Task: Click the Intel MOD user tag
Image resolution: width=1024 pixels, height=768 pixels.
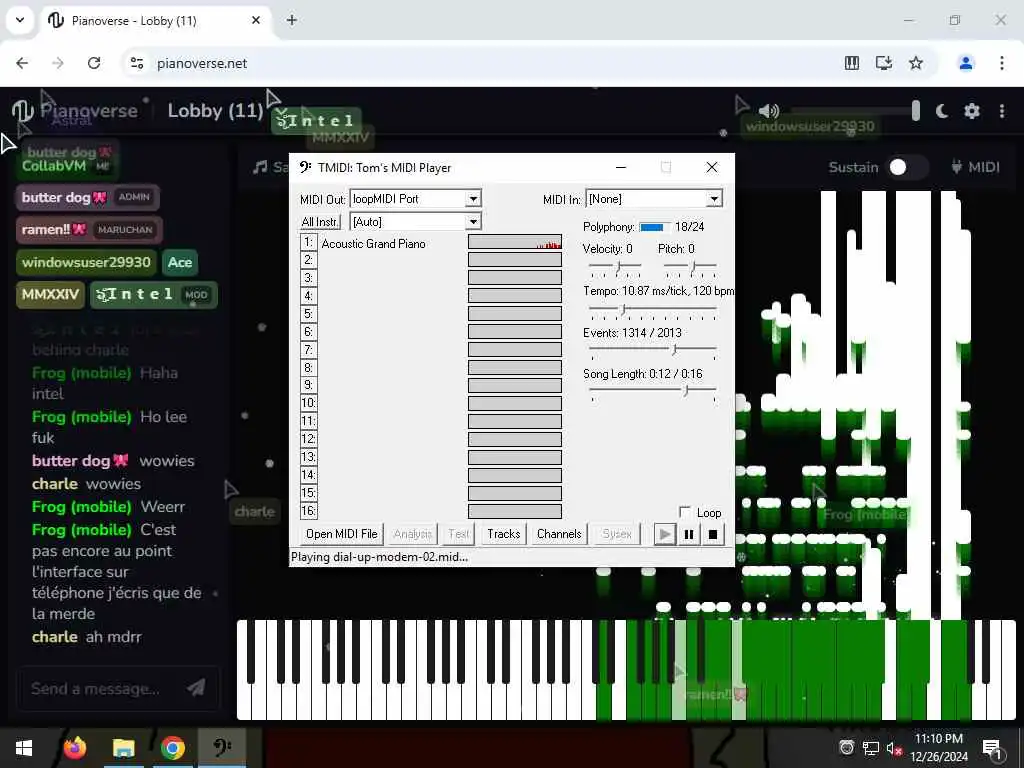Action: coord(153,295)
